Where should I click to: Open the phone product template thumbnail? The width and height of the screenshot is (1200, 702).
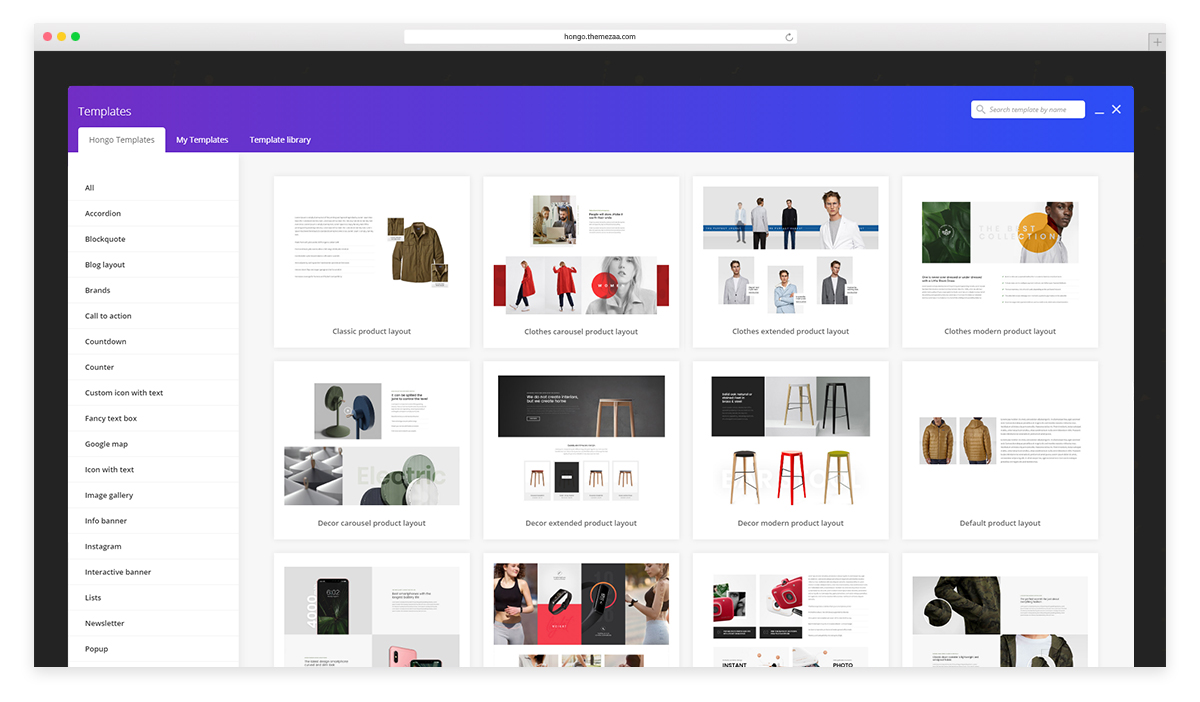click(x=372, y=616)
